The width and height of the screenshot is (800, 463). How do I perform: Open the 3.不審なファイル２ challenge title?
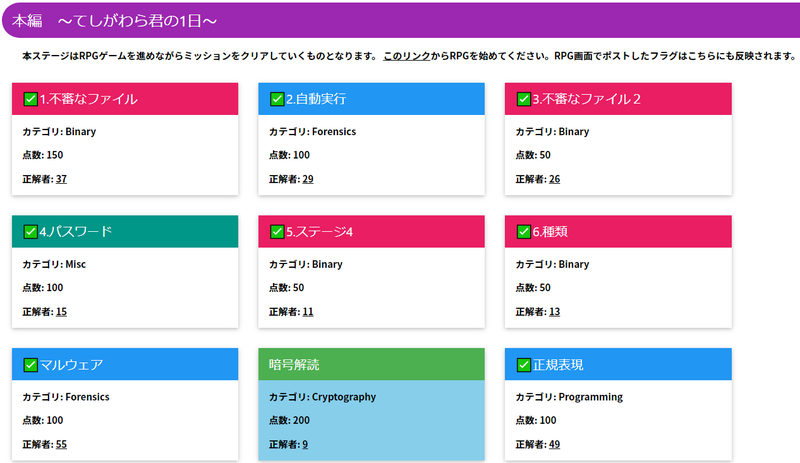587,99
